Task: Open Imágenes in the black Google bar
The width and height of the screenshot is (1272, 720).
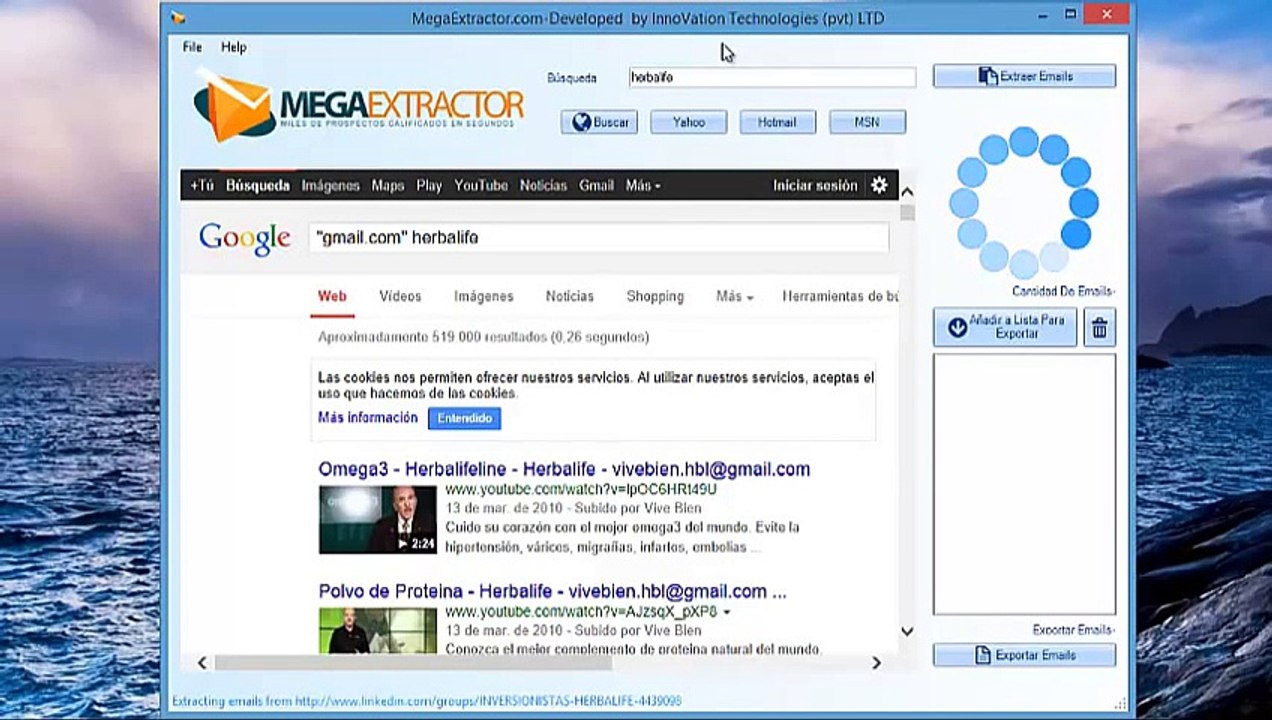Action: pos(331,185)
